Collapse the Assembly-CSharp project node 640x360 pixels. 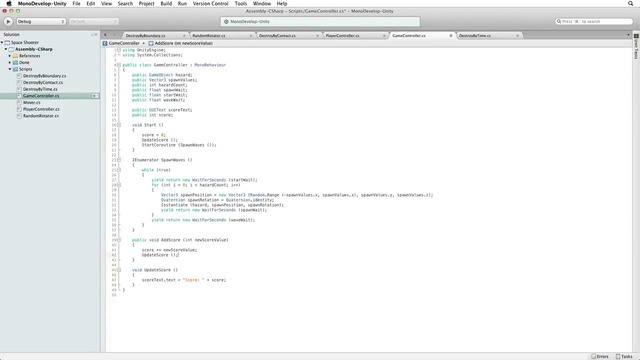[6, 49]
